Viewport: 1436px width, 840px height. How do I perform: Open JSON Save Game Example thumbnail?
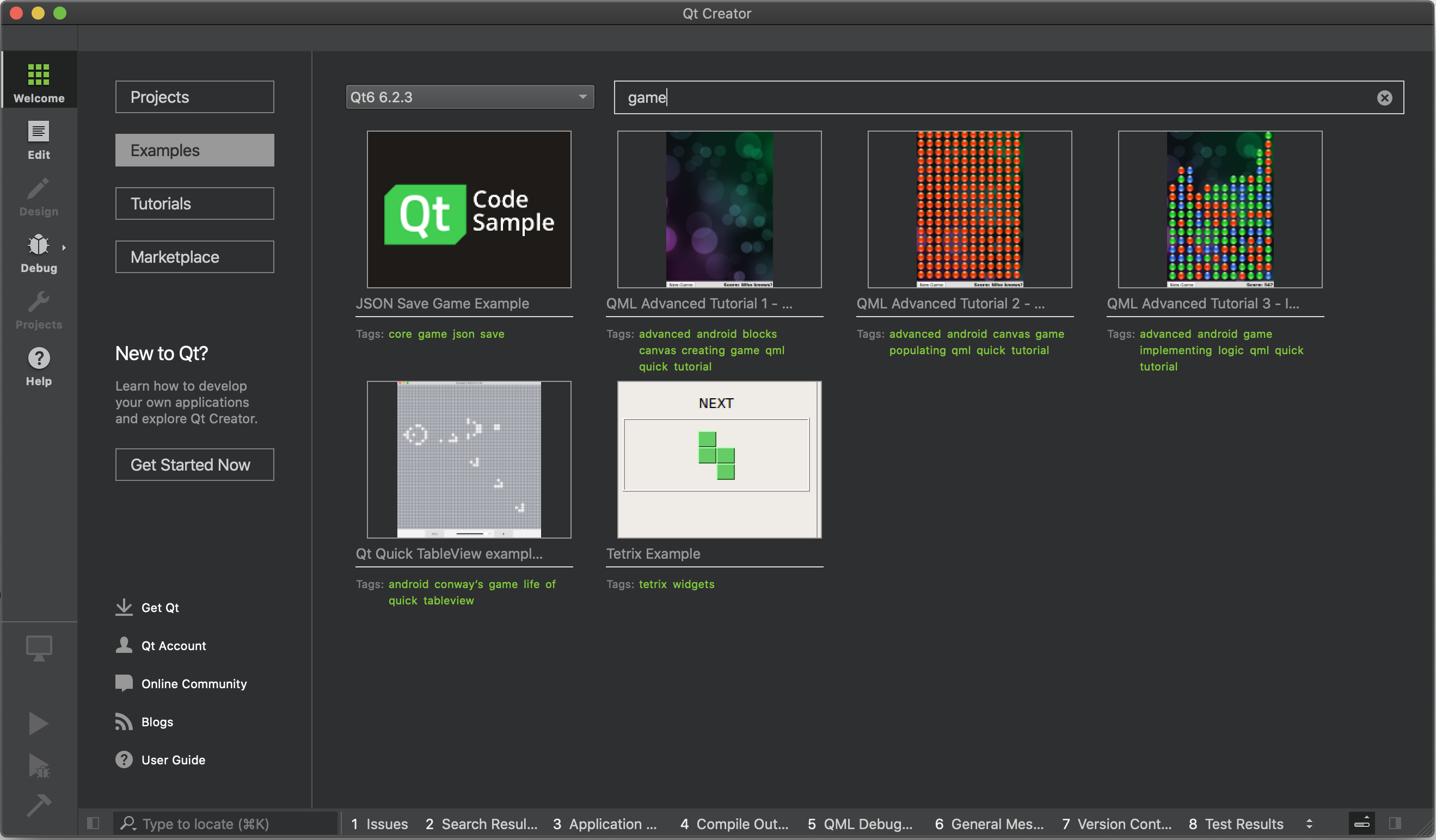[x=469, y=209]
